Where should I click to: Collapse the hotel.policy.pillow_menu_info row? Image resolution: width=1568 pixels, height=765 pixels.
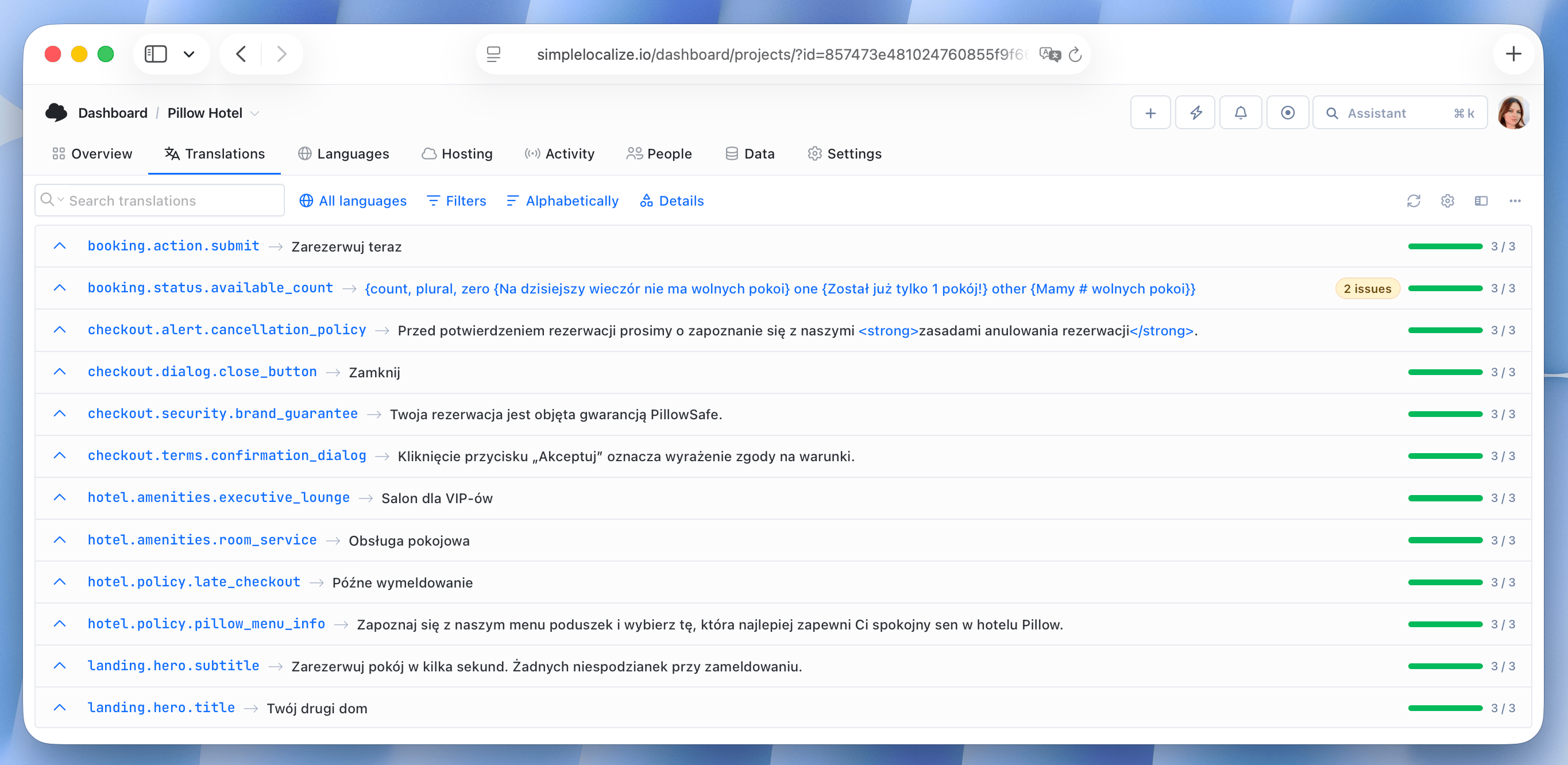(60, 624)
